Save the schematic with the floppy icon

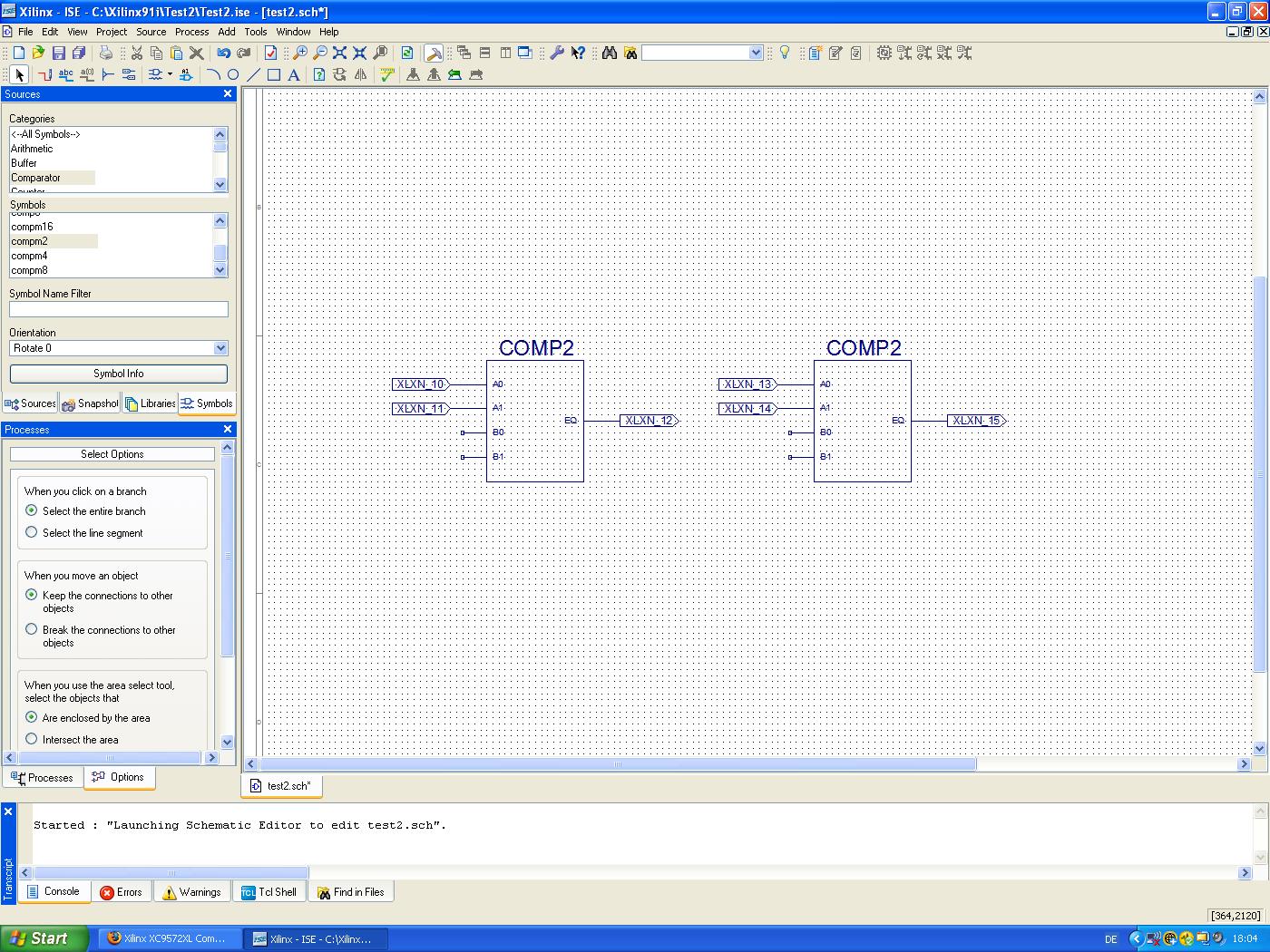click(x=59, y=53)
